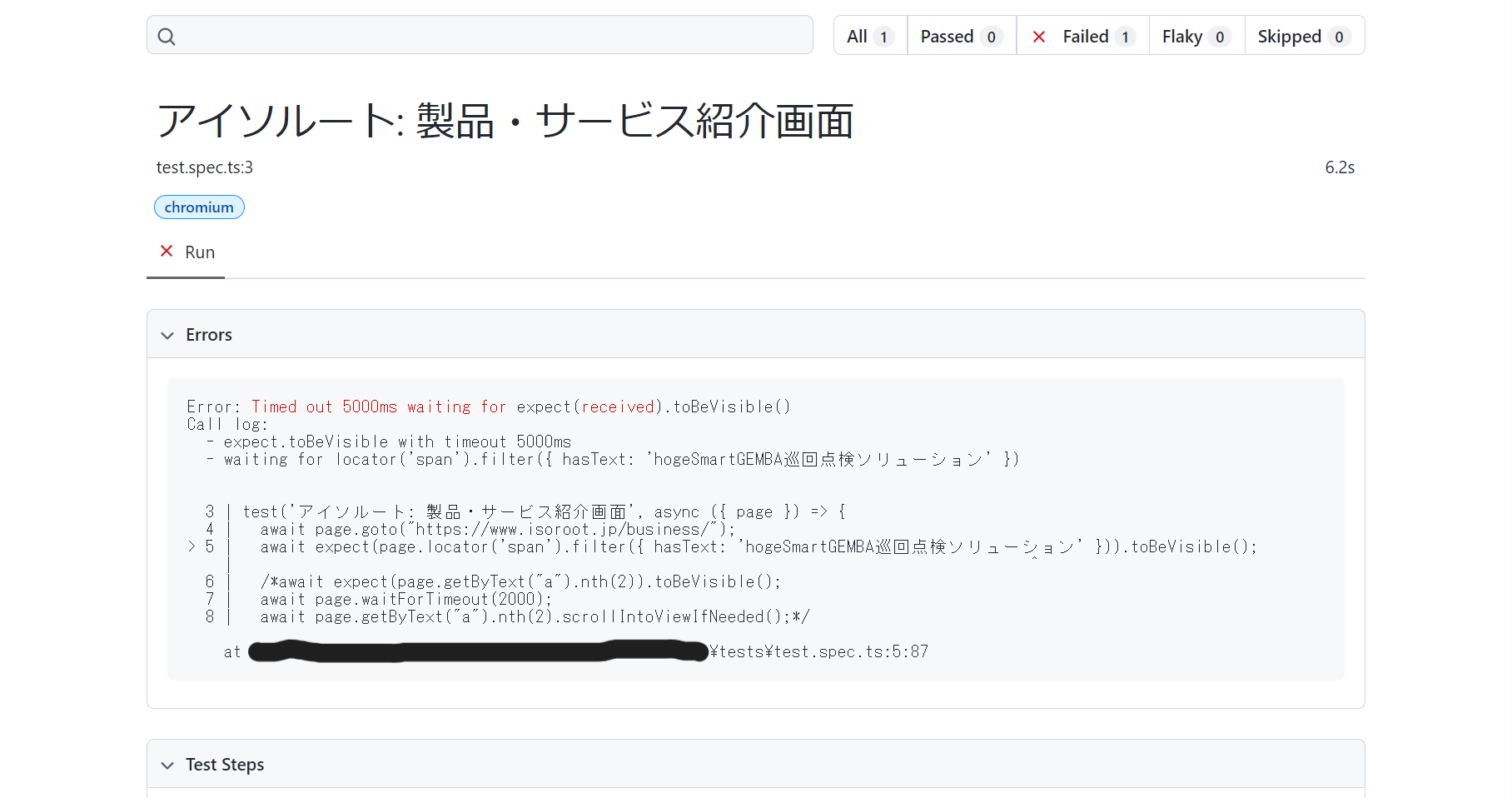Click code line 3 with test declaration
Image resolution: width=1512 pixels, height=798 pixels.
click(525, 511)
